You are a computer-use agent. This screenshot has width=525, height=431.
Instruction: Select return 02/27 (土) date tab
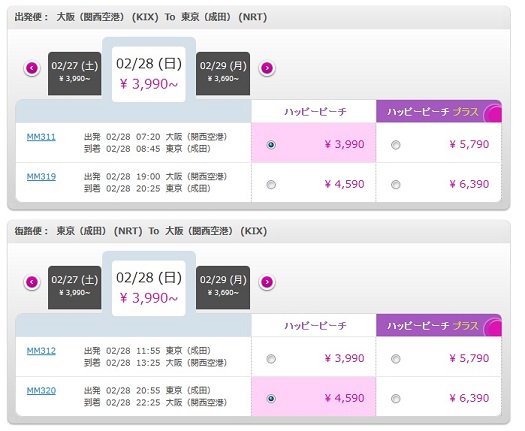click(75, 288)
